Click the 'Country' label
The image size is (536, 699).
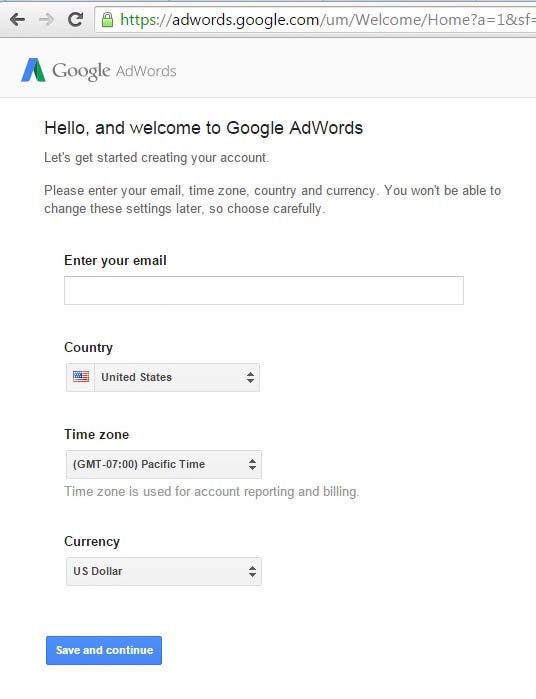tap(88, 347)
